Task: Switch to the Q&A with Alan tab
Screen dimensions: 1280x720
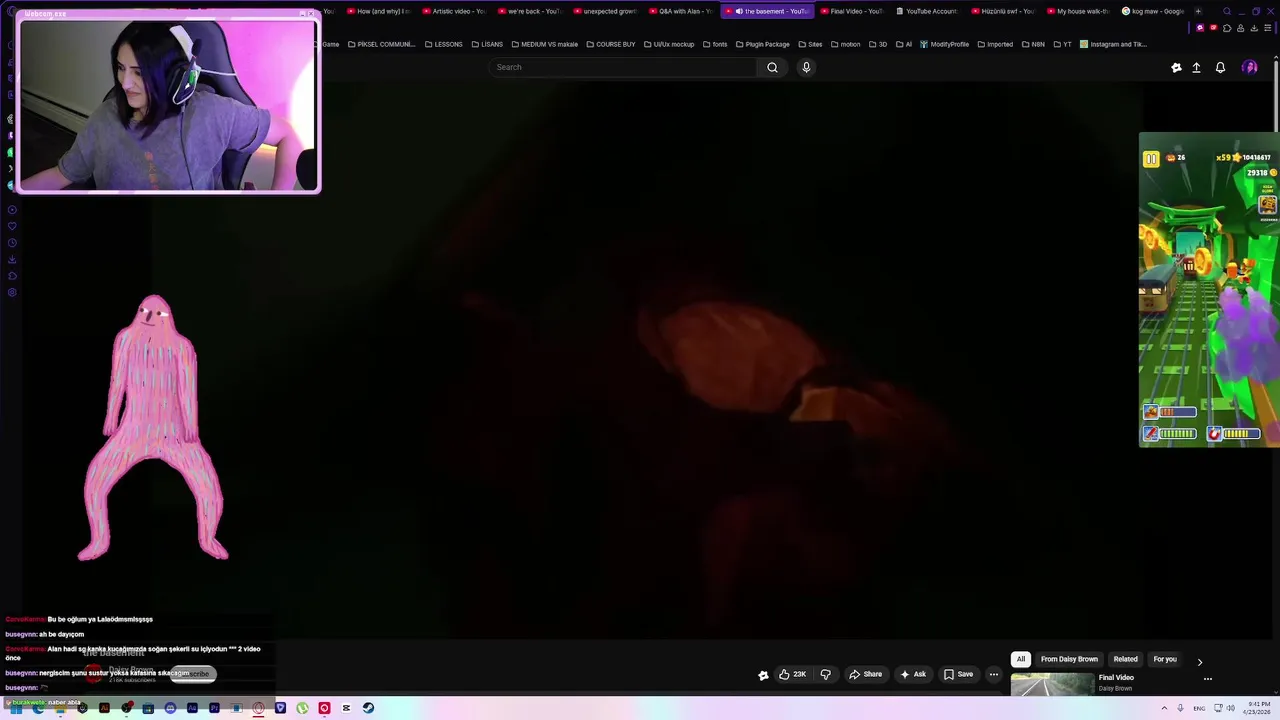Action: point(680,11)
